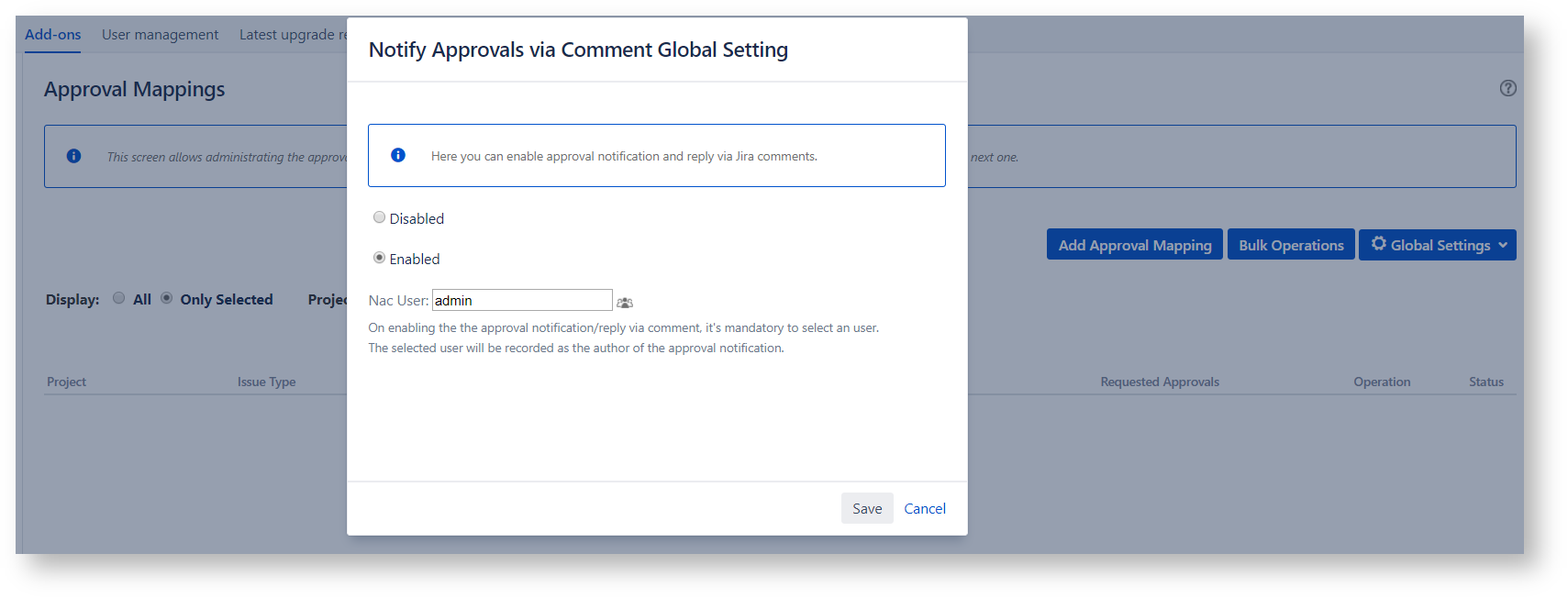Expand the Global Settings dropdown arrow

pyautogui.click(x=1503, y=245)
